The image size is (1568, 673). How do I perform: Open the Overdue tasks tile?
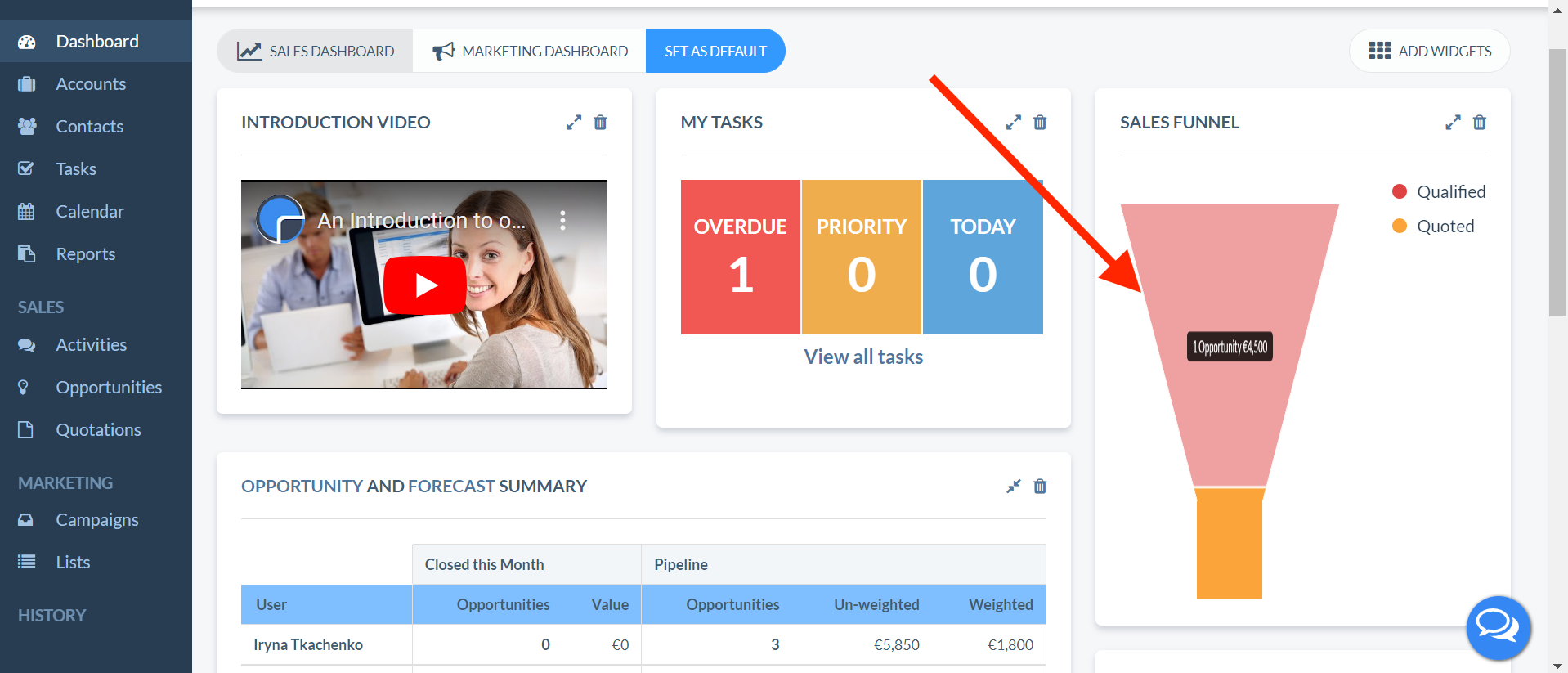(741, 257)
